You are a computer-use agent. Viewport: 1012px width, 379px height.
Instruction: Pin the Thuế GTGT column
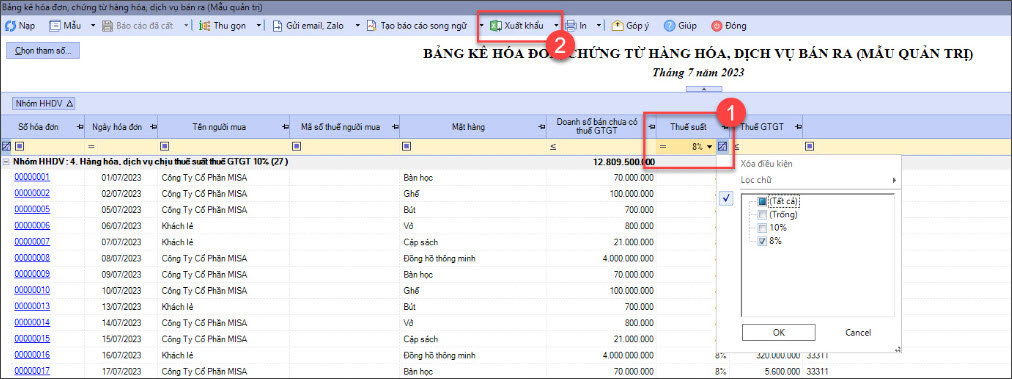(x=798, y=127)
